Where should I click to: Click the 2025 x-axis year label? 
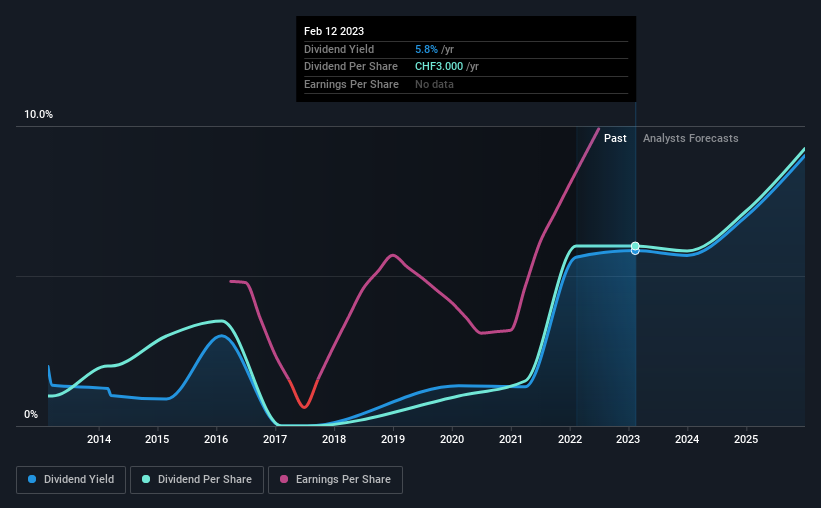[x=746, y=439]
